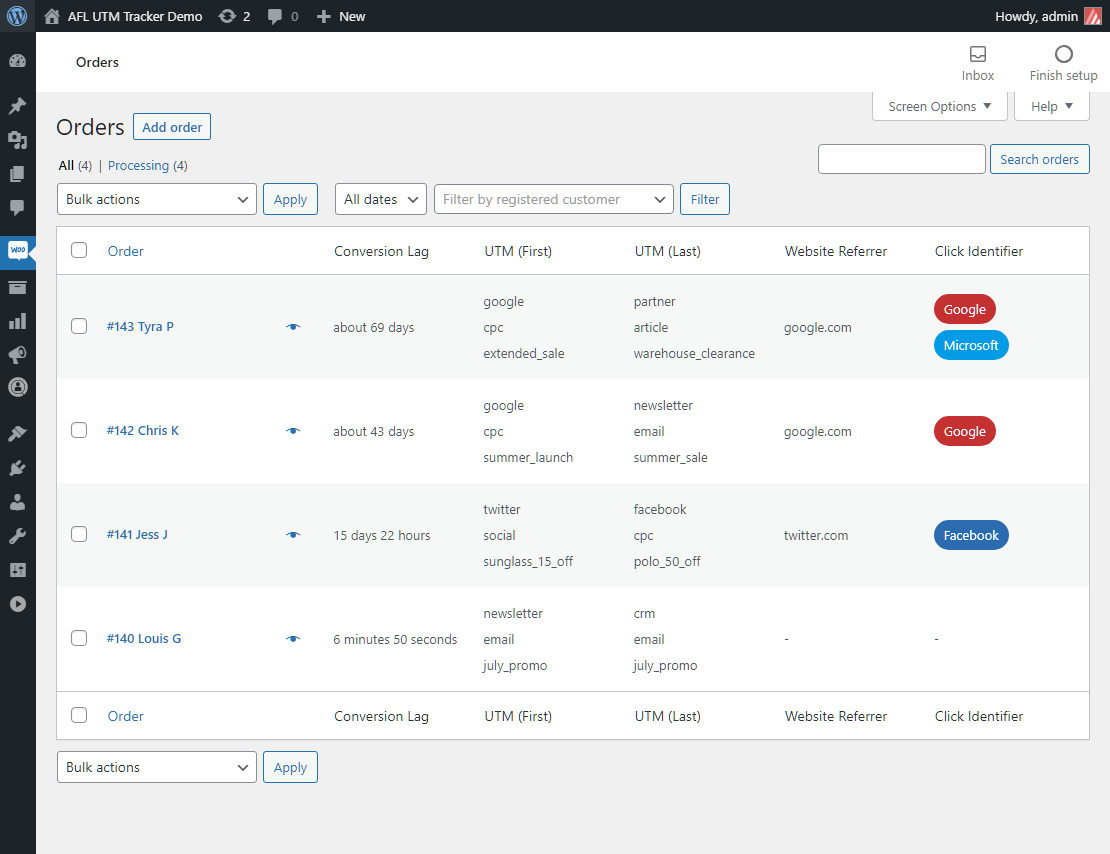Click the Add order button

pyautogui.click(x=172, y=127)
